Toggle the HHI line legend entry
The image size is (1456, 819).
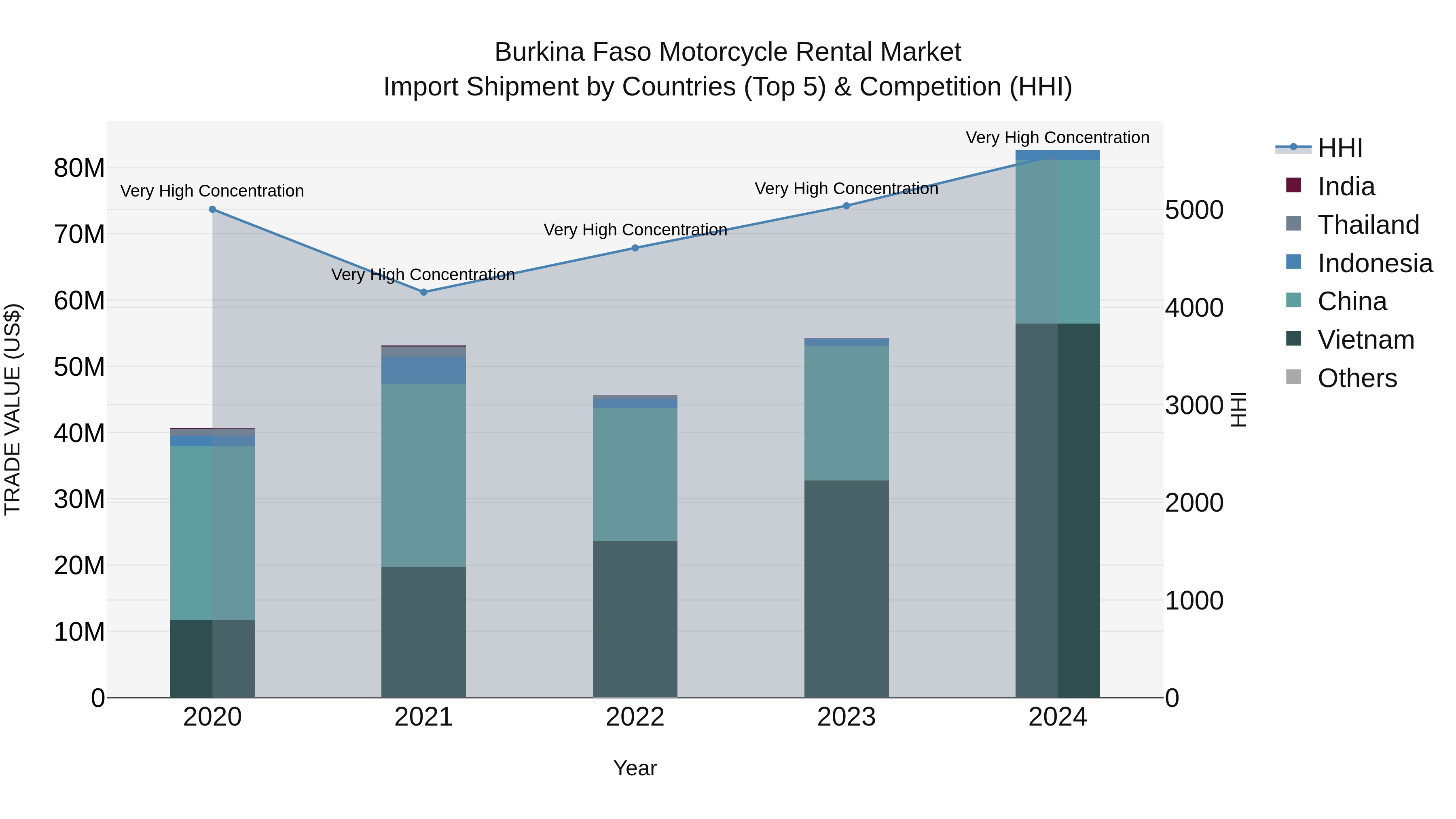(x=1319, y=148)
